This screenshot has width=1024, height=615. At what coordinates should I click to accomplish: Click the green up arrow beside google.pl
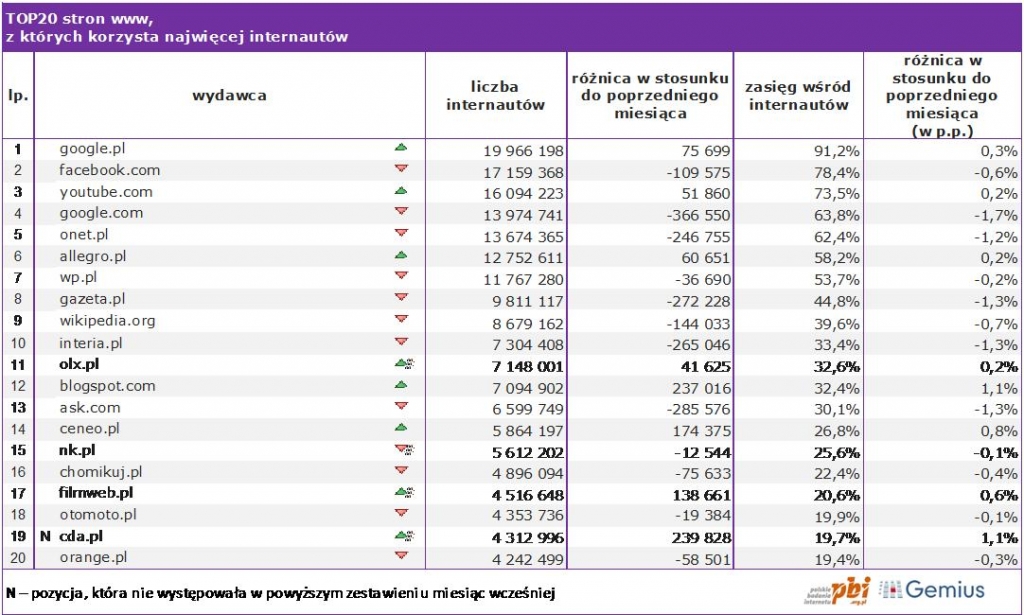pos(401,148)
